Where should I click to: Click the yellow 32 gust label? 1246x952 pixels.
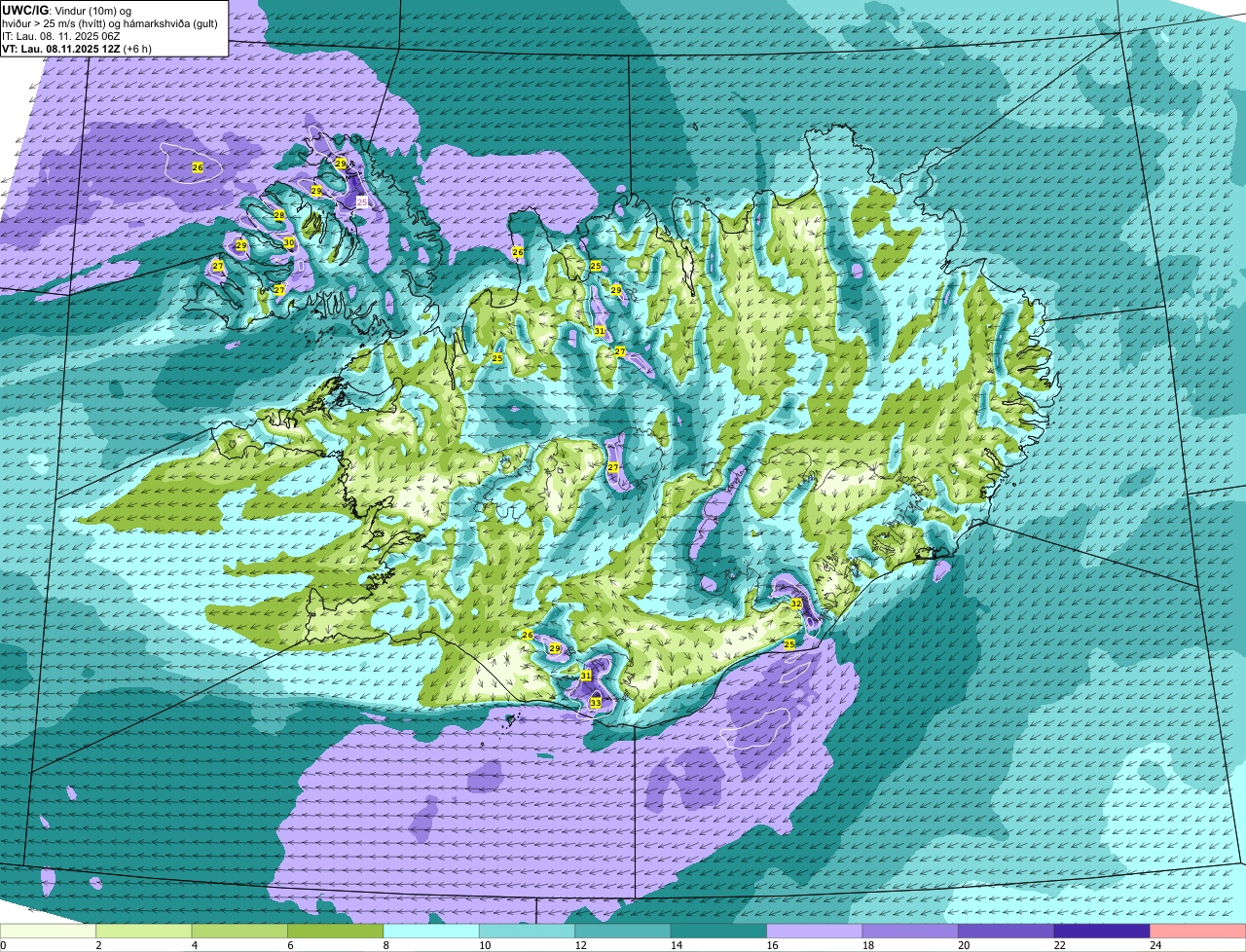(795, 604)
